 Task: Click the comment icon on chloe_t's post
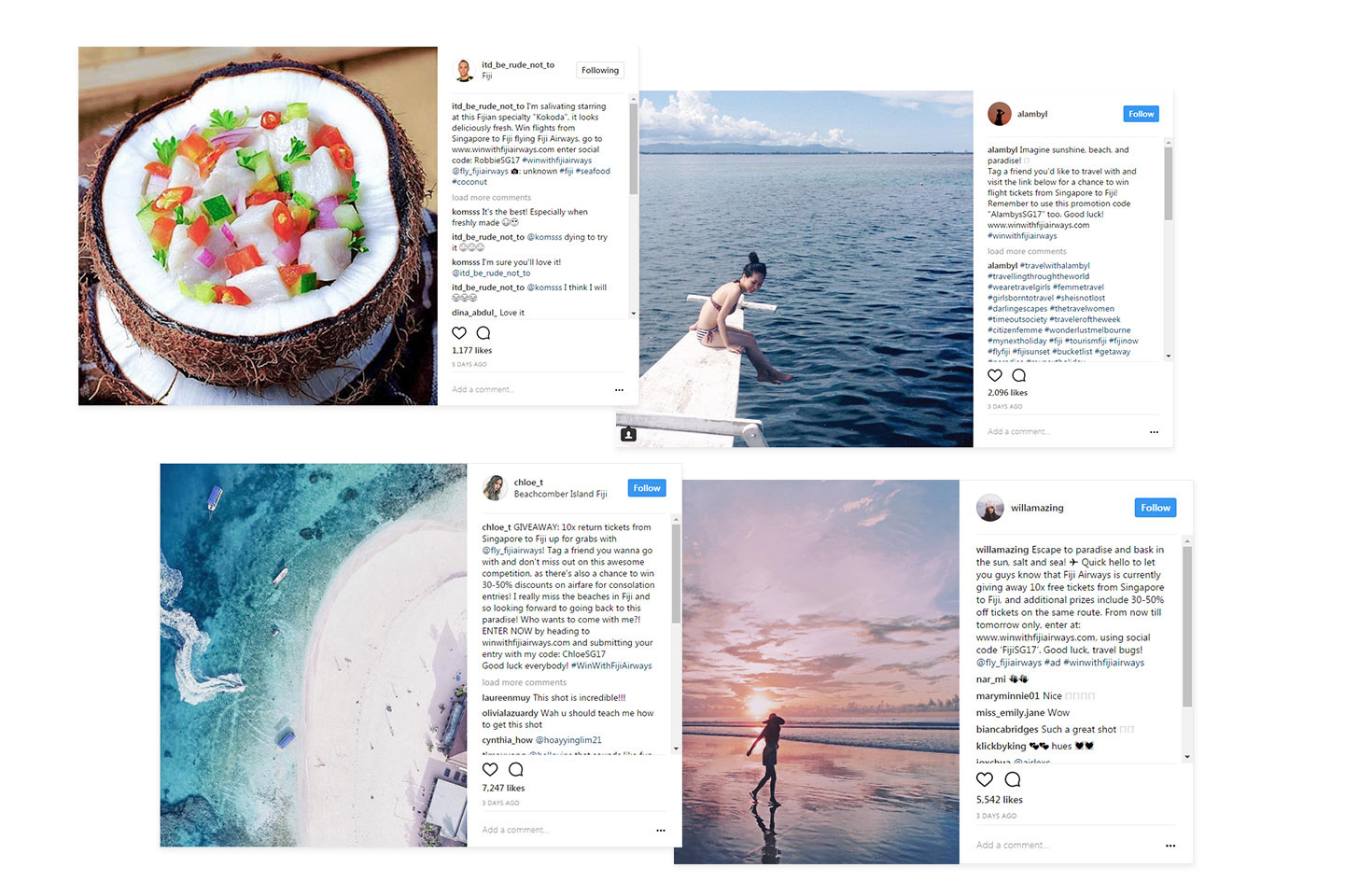pos(515,769)
